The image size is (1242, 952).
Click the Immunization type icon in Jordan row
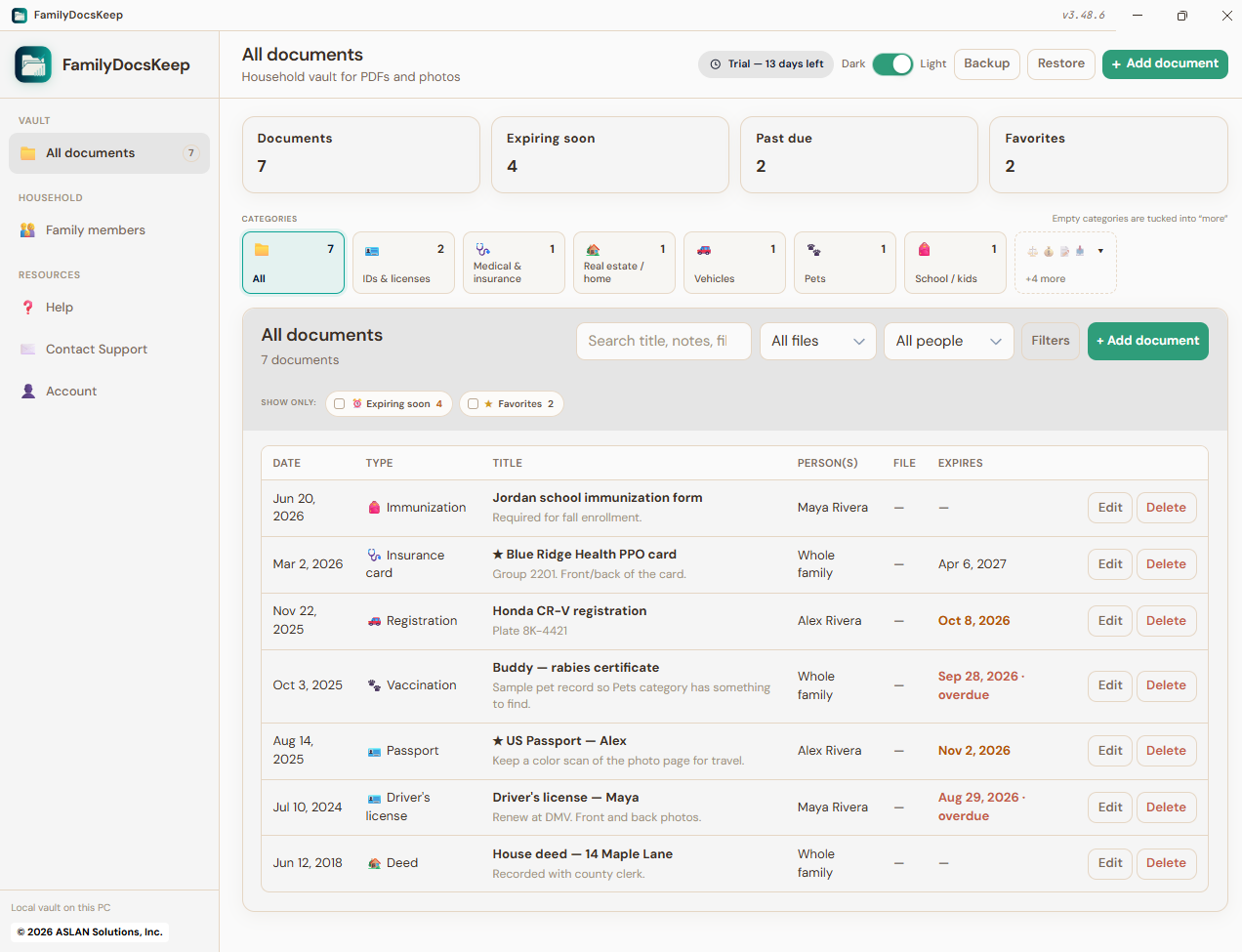point(374,508)
